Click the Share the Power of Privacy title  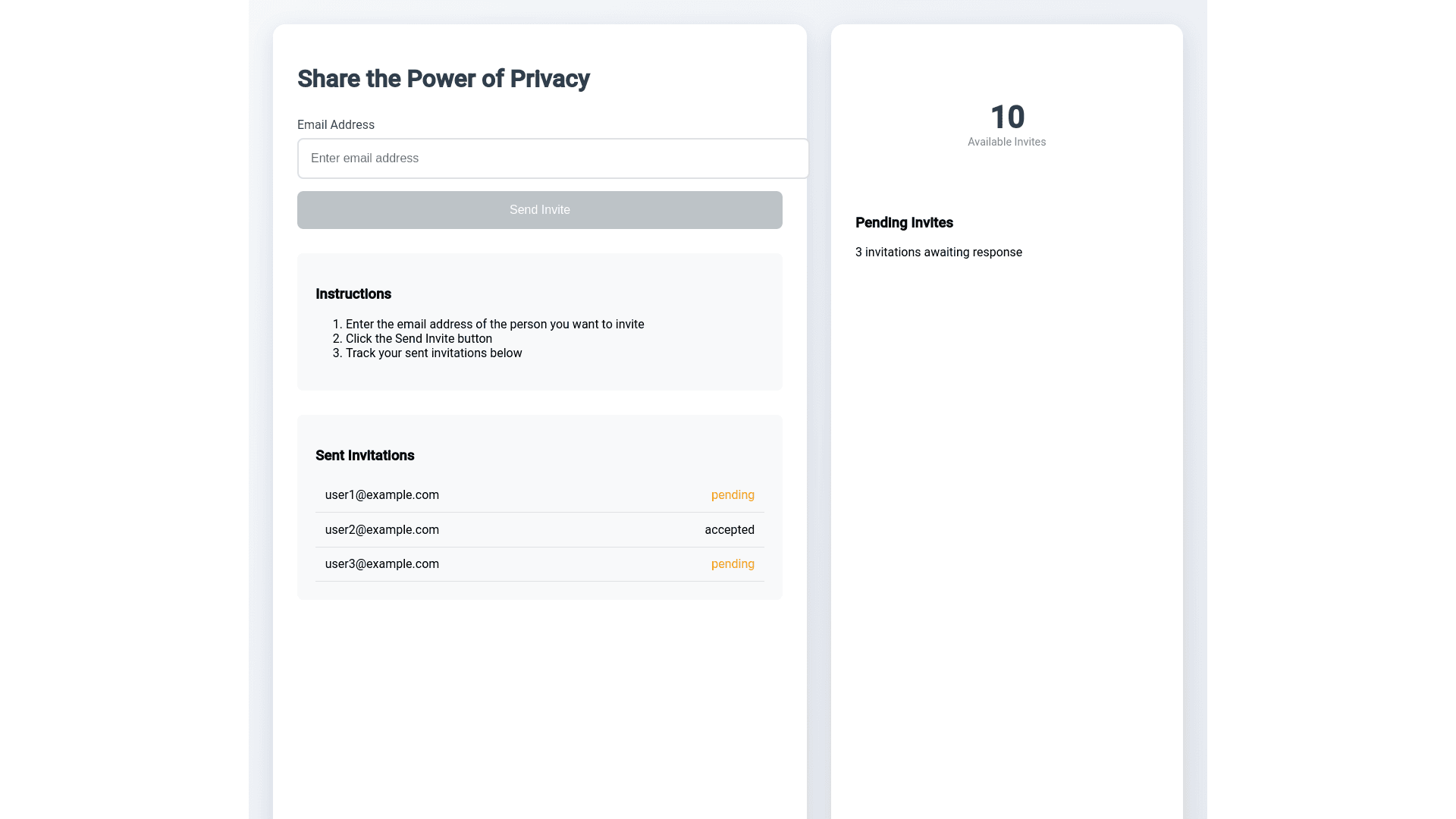coord(443,79)
